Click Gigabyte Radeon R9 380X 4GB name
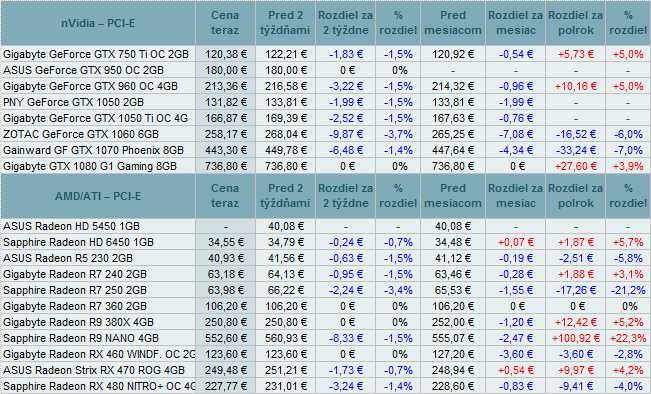This screenshot has width=651, height=394. point(78,322)
